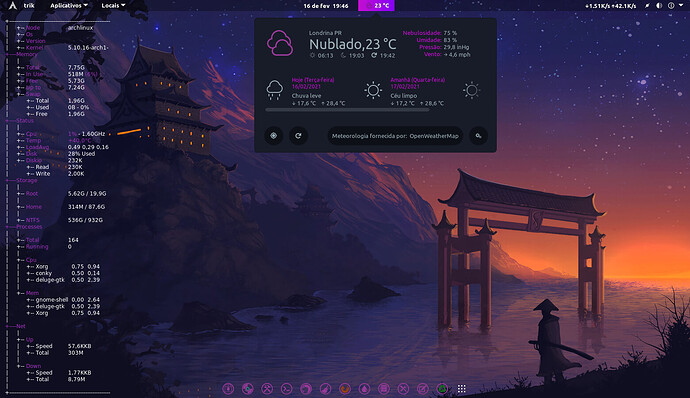Click the forecast horizontal scrollbar

point(347,110)
